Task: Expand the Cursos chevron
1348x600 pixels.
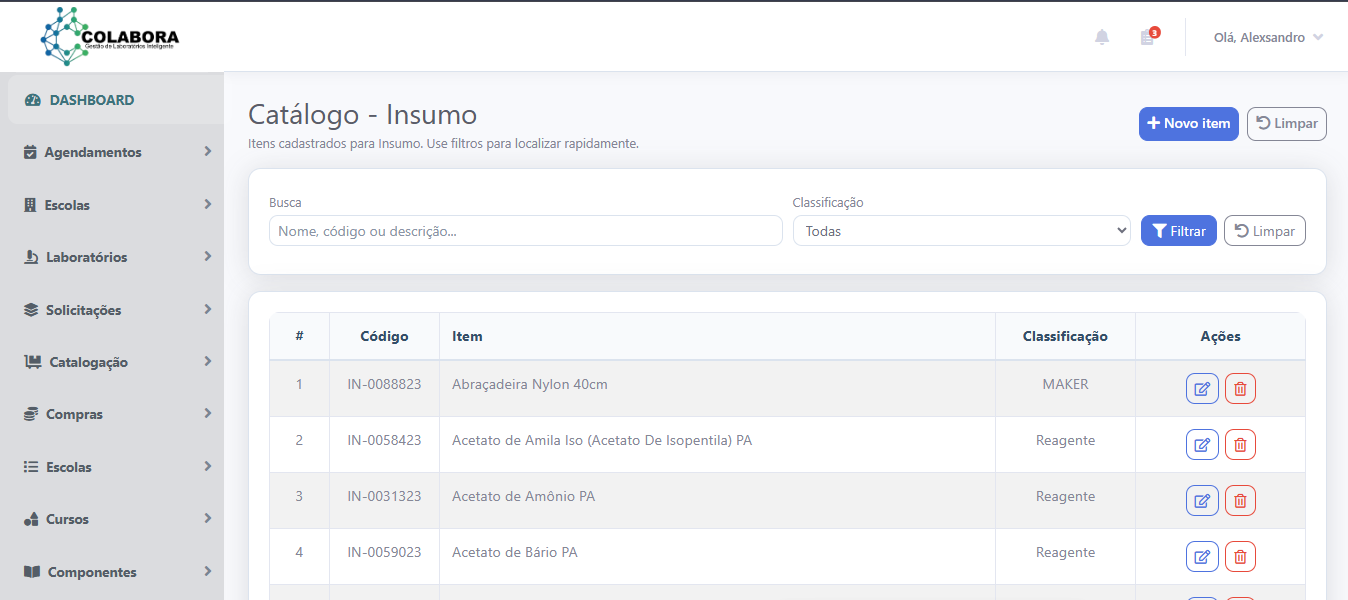Action: pyautogui.click(x=207, y=518)
